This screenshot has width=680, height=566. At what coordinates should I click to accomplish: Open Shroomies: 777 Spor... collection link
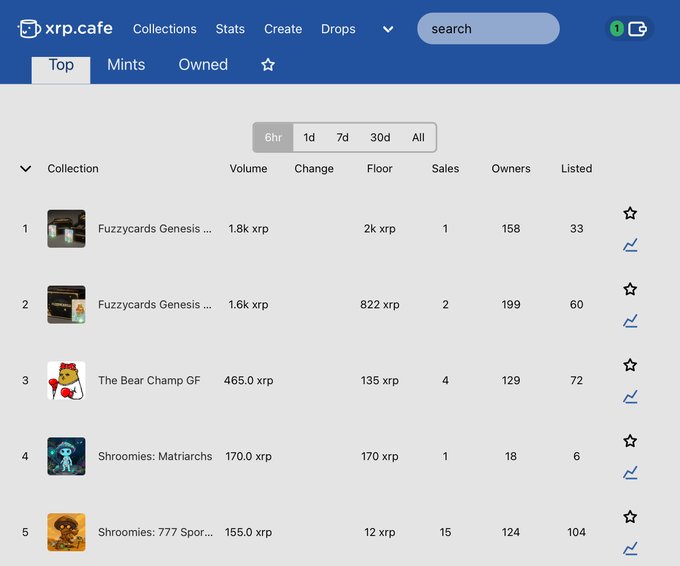155,532
